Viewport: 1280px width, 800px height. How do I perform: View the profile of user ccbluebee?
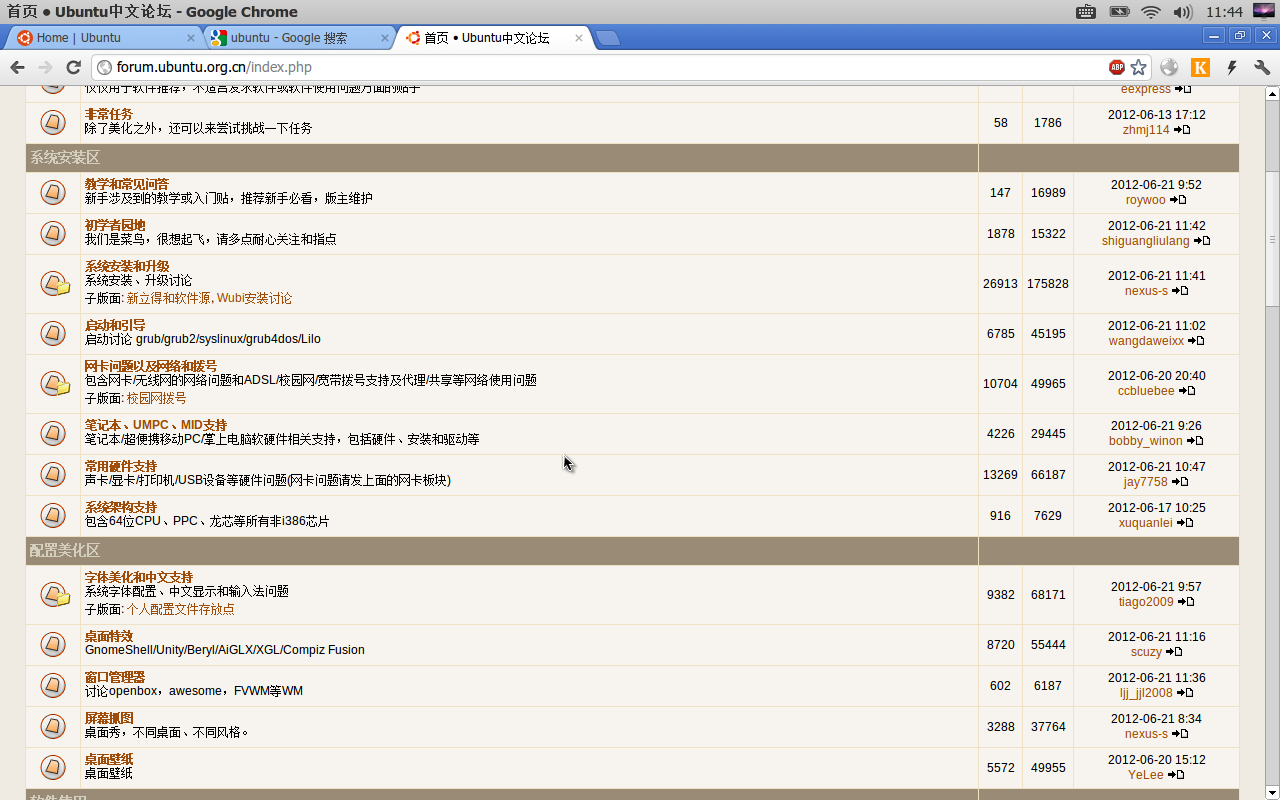point(1146,391)
